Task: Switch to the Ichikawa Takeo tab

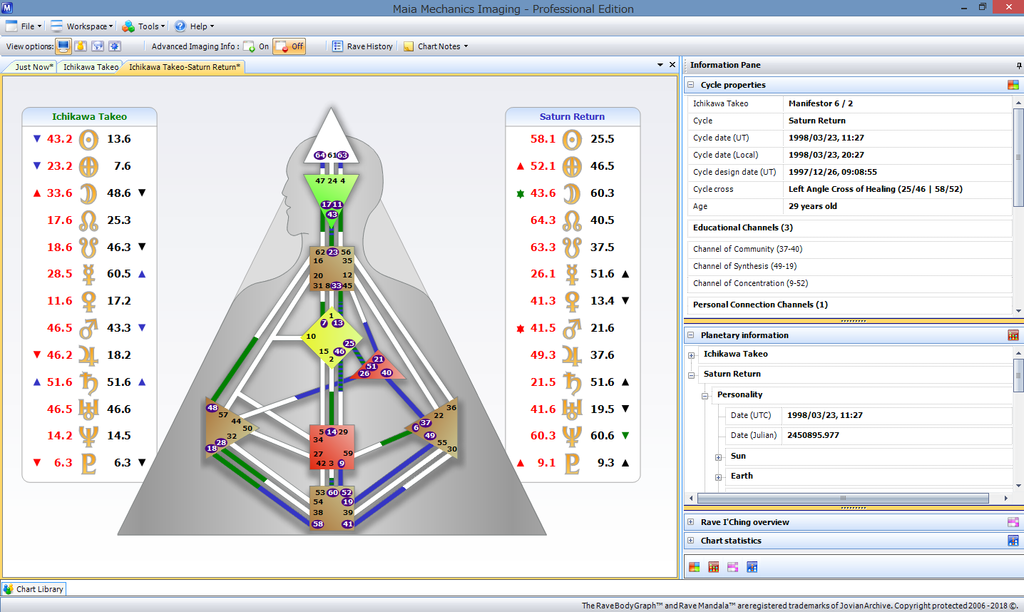Action: (x=90, y=67)
